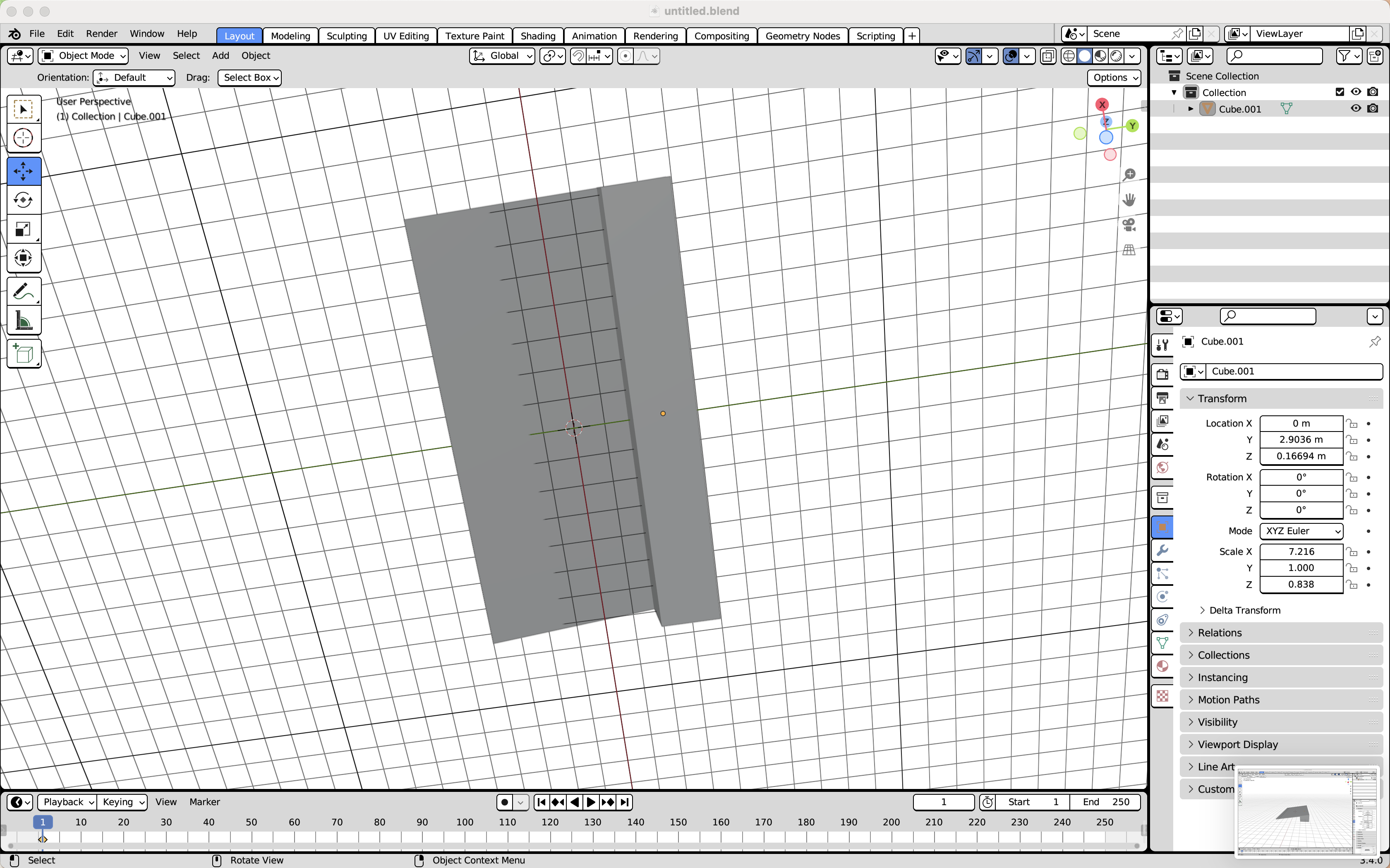This screenshot has width=1390, height=868.
Task: Open the Modifier properties wrench tab
Action: pos(1162,550)
